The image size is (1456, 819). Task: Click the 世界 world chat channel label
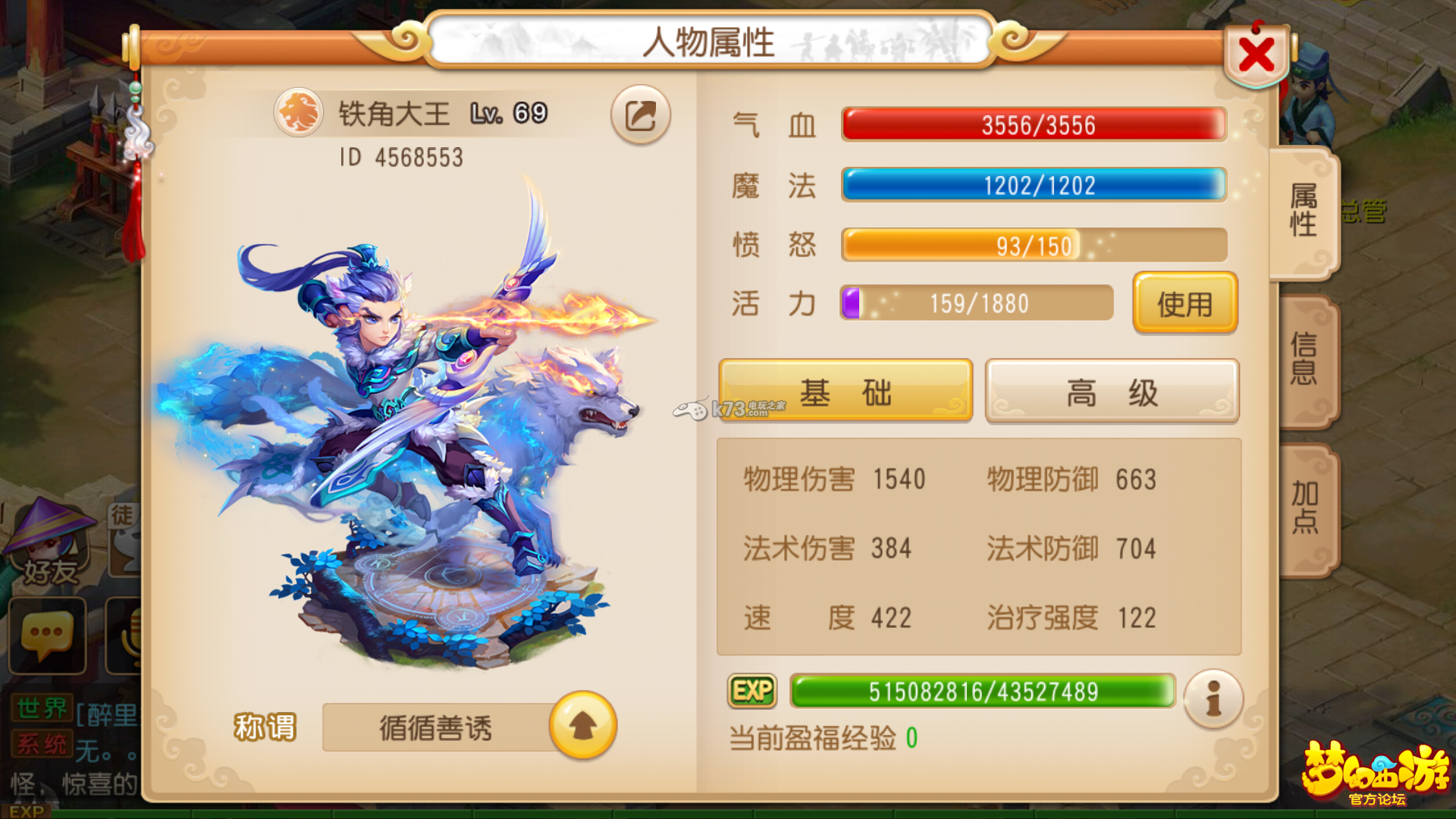pyautogui.click(x=42, y=708)
